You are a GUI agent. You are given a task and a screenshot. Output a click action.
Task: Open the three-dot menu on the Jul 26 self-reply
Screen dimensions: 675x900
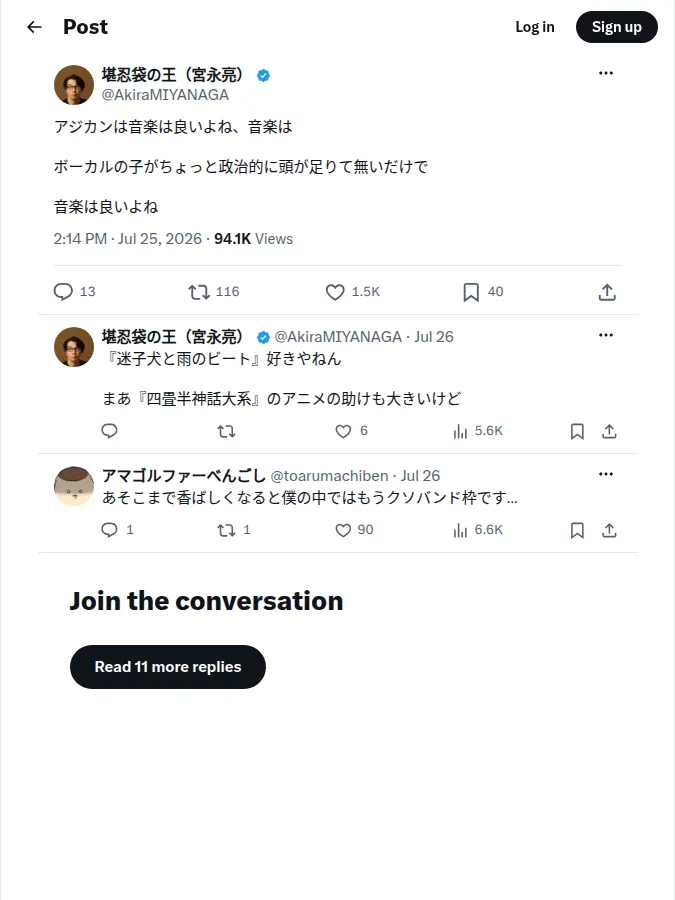[x=606, y=335]
